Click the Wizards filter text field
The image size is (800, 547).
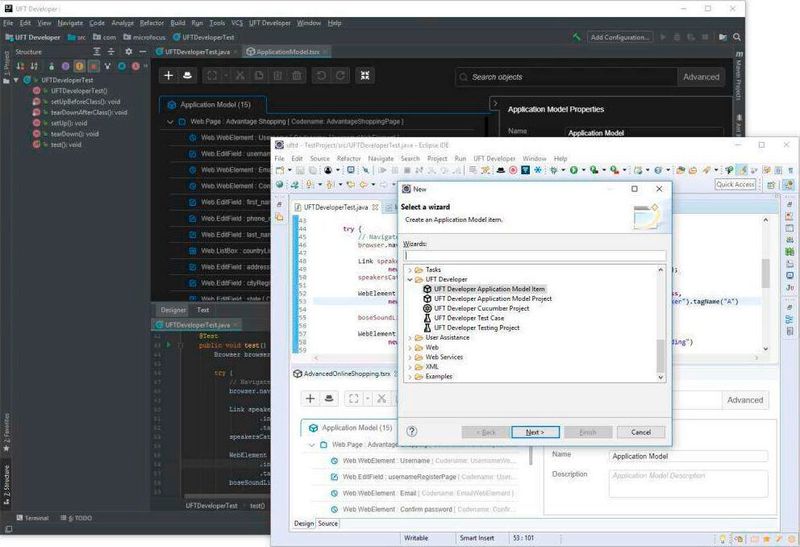(534, 255)
